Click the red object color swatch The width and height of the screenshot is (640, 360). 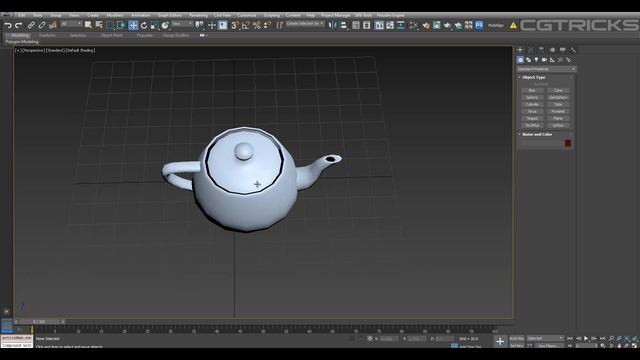click(x=568, y=143)
